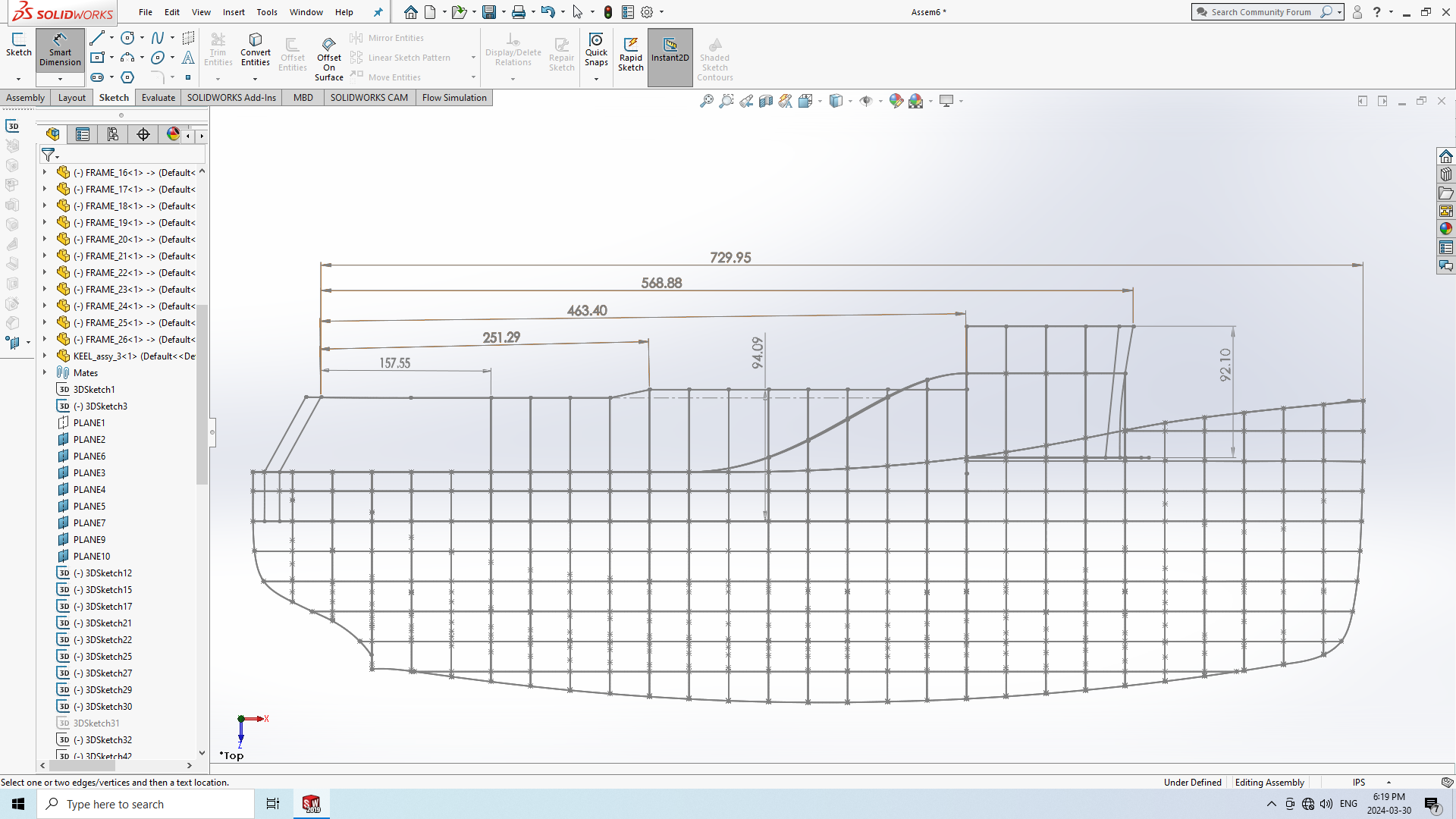
Task: Open the Appearances task pane icon
Action: pyautogui.click(x=1446, y=229)
